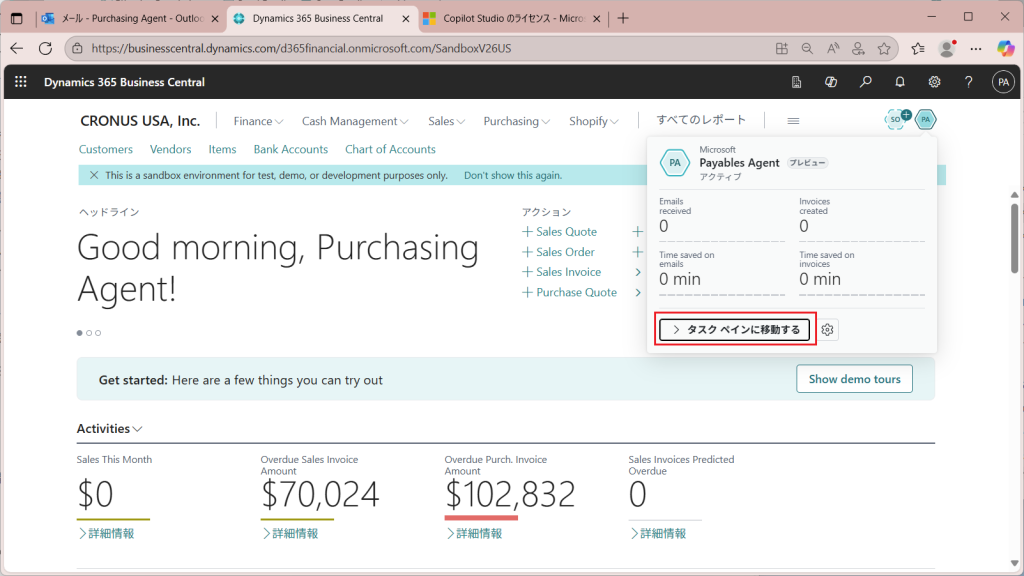Open the environment information icon in Business Central header
This screenshot has height=576, width=1024.
(x=796, y=82)
